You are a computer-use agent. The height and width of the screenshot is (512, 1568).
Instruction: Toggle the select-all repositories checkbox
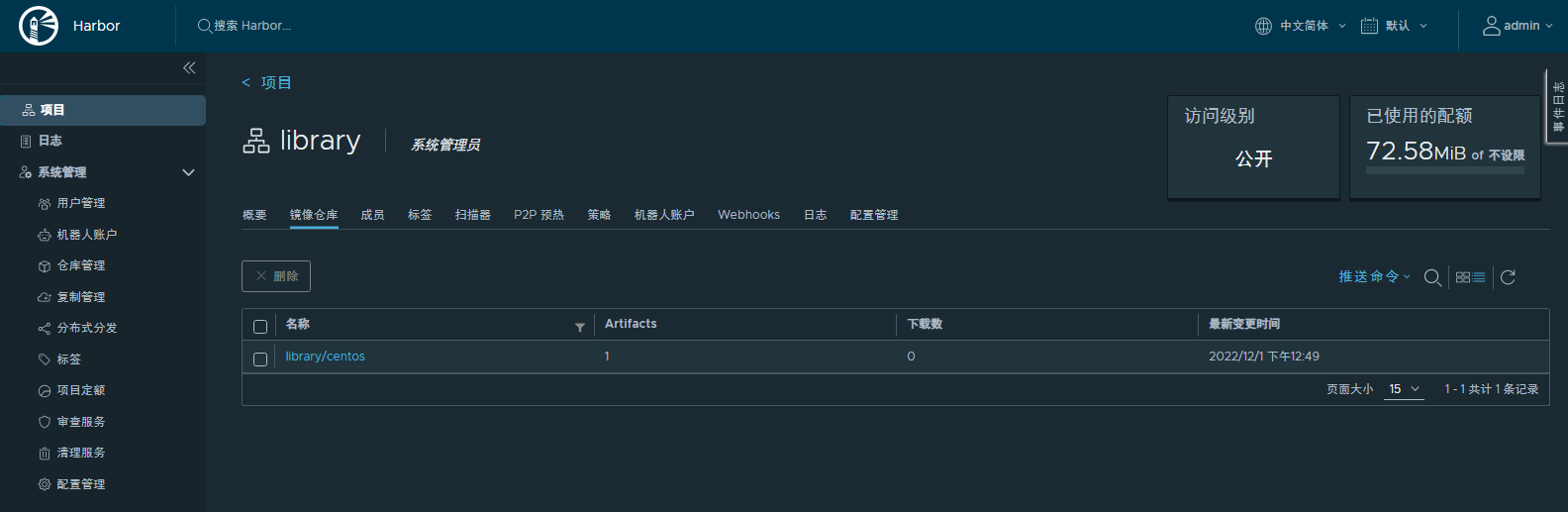[260, 327]
